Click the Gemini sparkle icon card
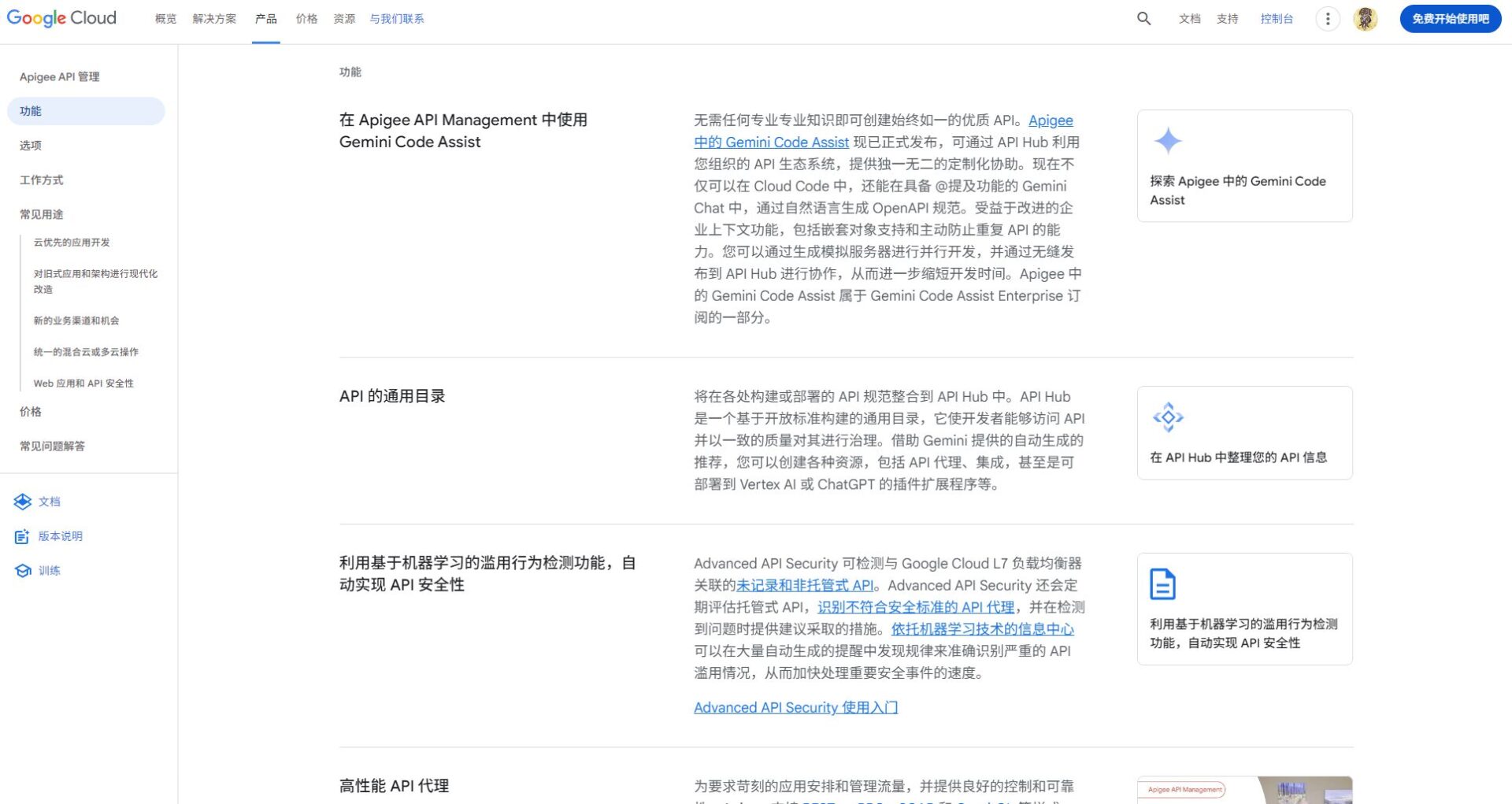The height and width of the screenshot is (804, 1512). tap(1168, 141)
